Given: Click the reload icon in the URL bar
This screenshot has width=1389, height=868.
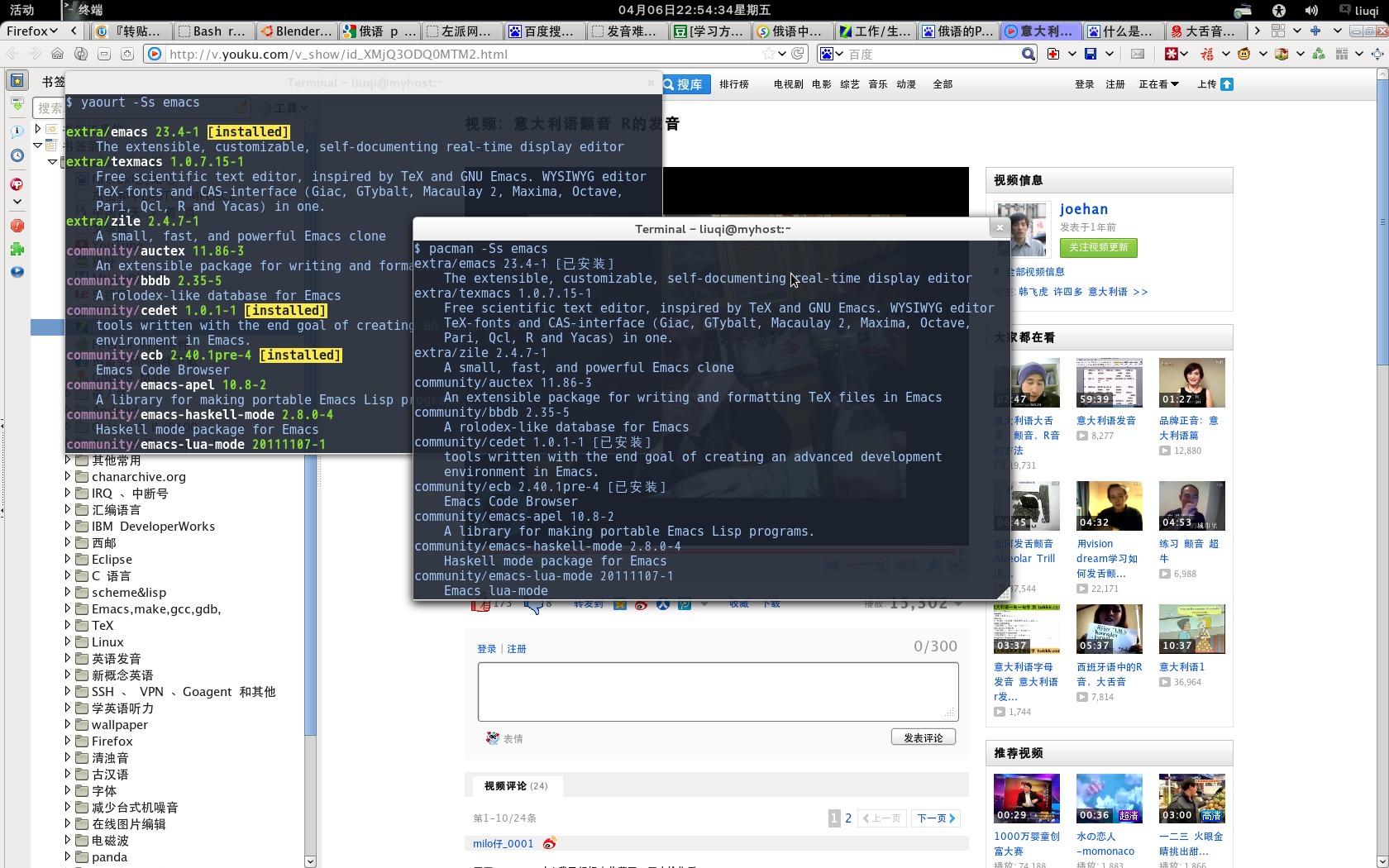Looking at the screenshot, I should (x=798, y=54).
